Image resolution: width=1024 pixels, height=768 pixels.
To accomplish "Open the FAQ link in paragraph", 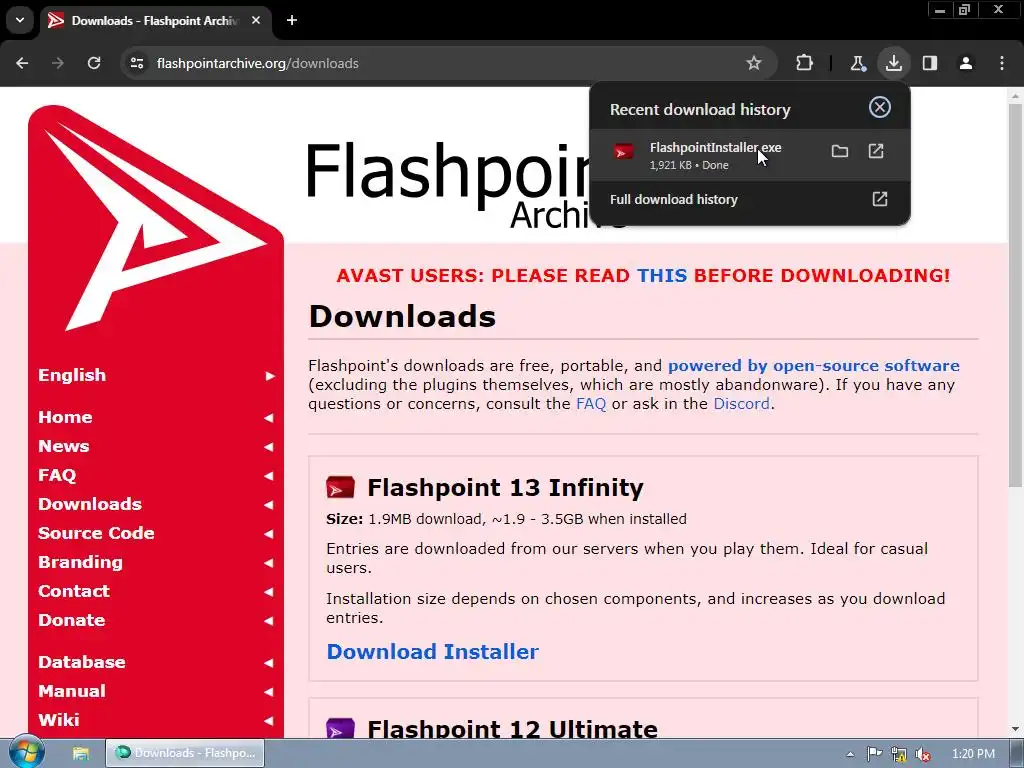I will click(591, 404).
